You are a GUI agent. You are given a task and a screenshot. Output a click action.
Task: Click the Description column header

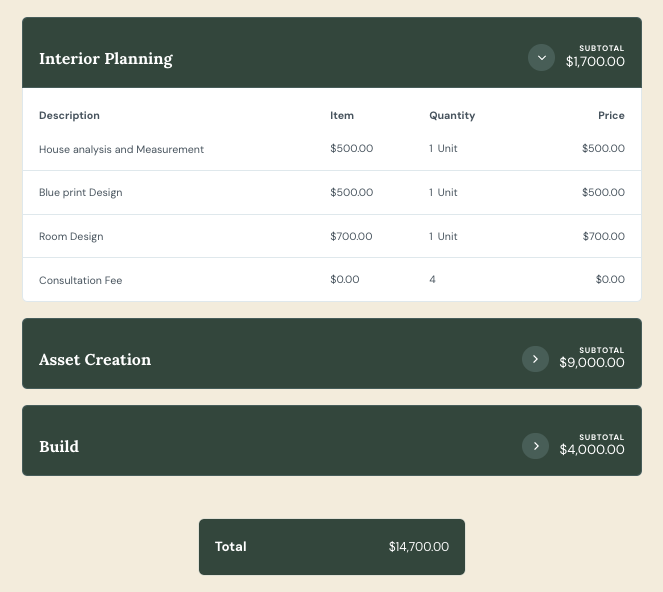[69, 116]
